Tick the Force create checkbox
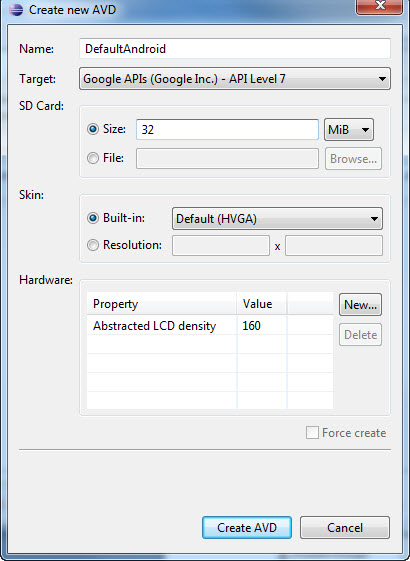The height and width of the screenshot is (561, 410). click(312, 433)
